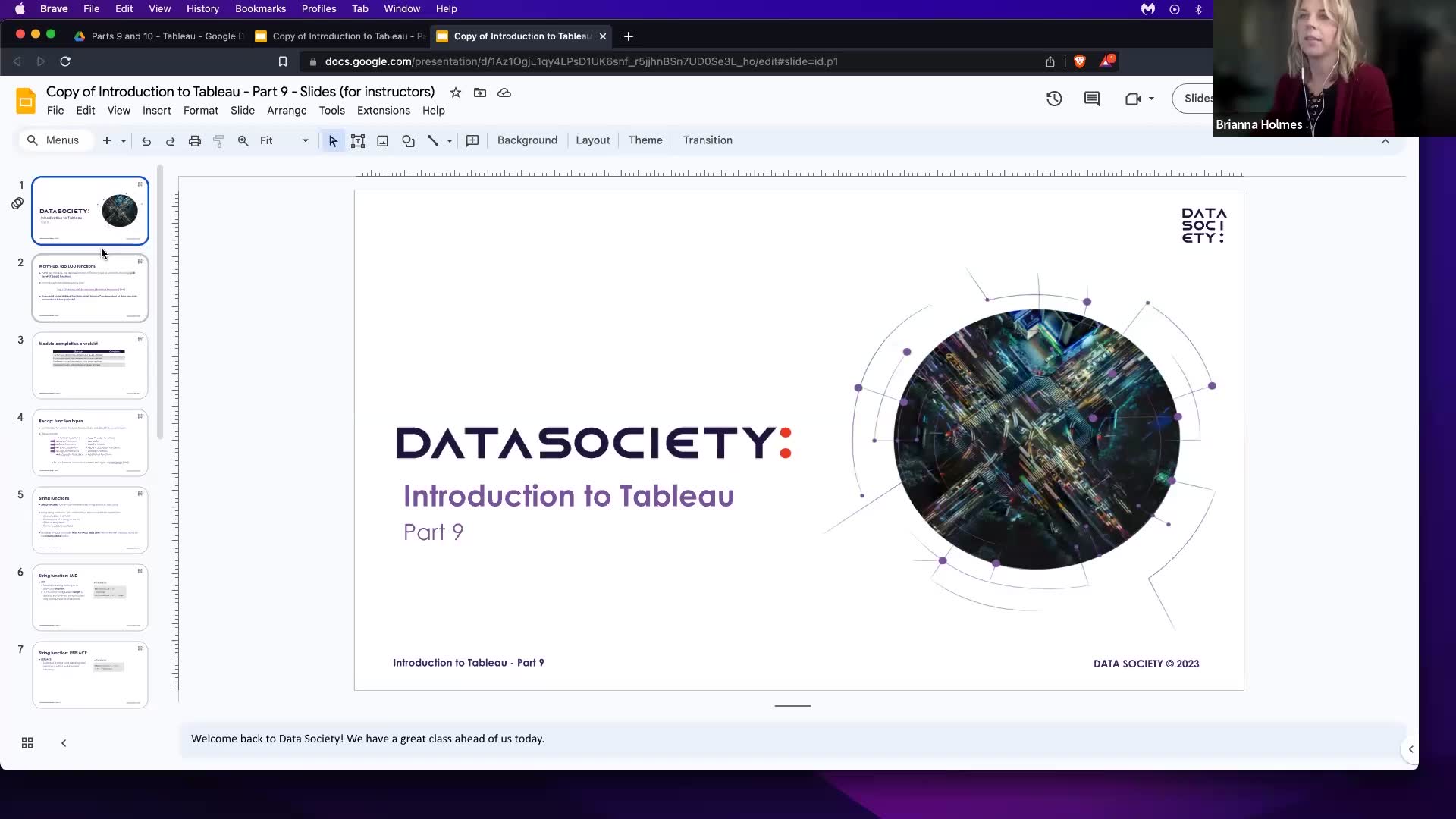This screenshot has height=819, width=1456.
Task: Open the line type dropdown arrow
Action: (x=450, y=141)
